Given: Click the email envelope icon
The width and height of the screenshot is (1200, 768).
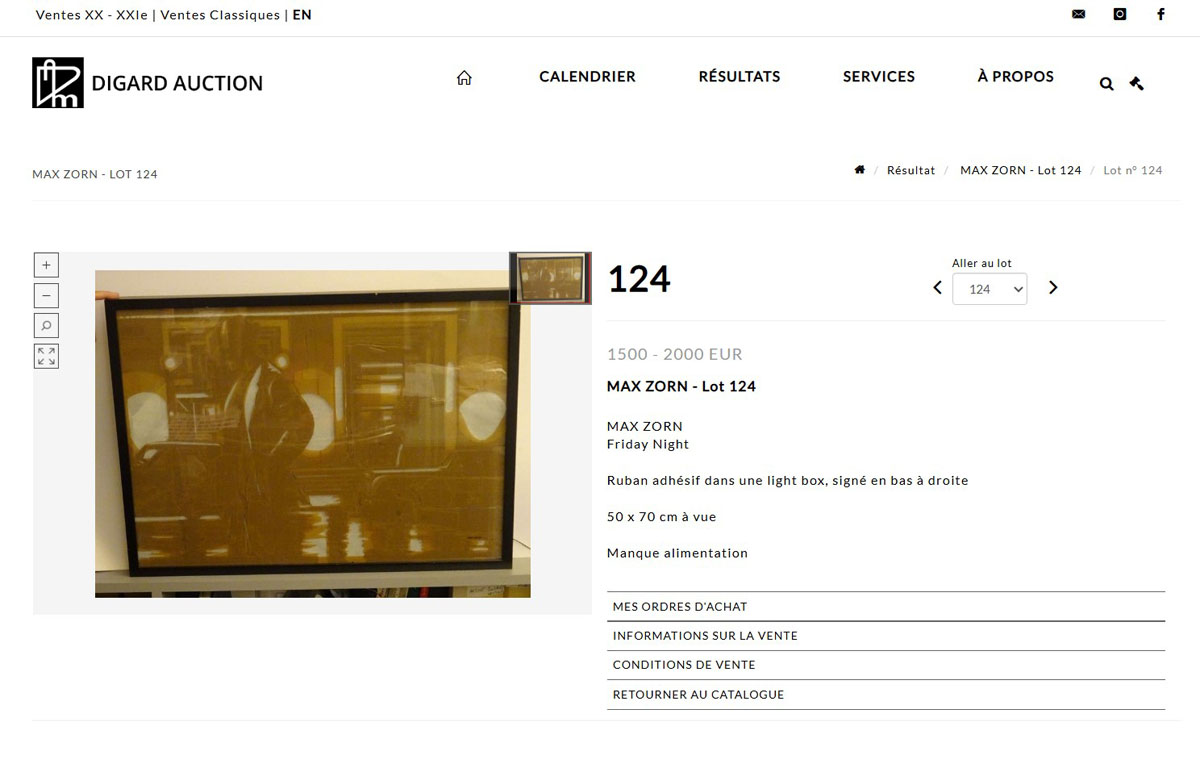Looking at the screenshot, I should 1078,15.
